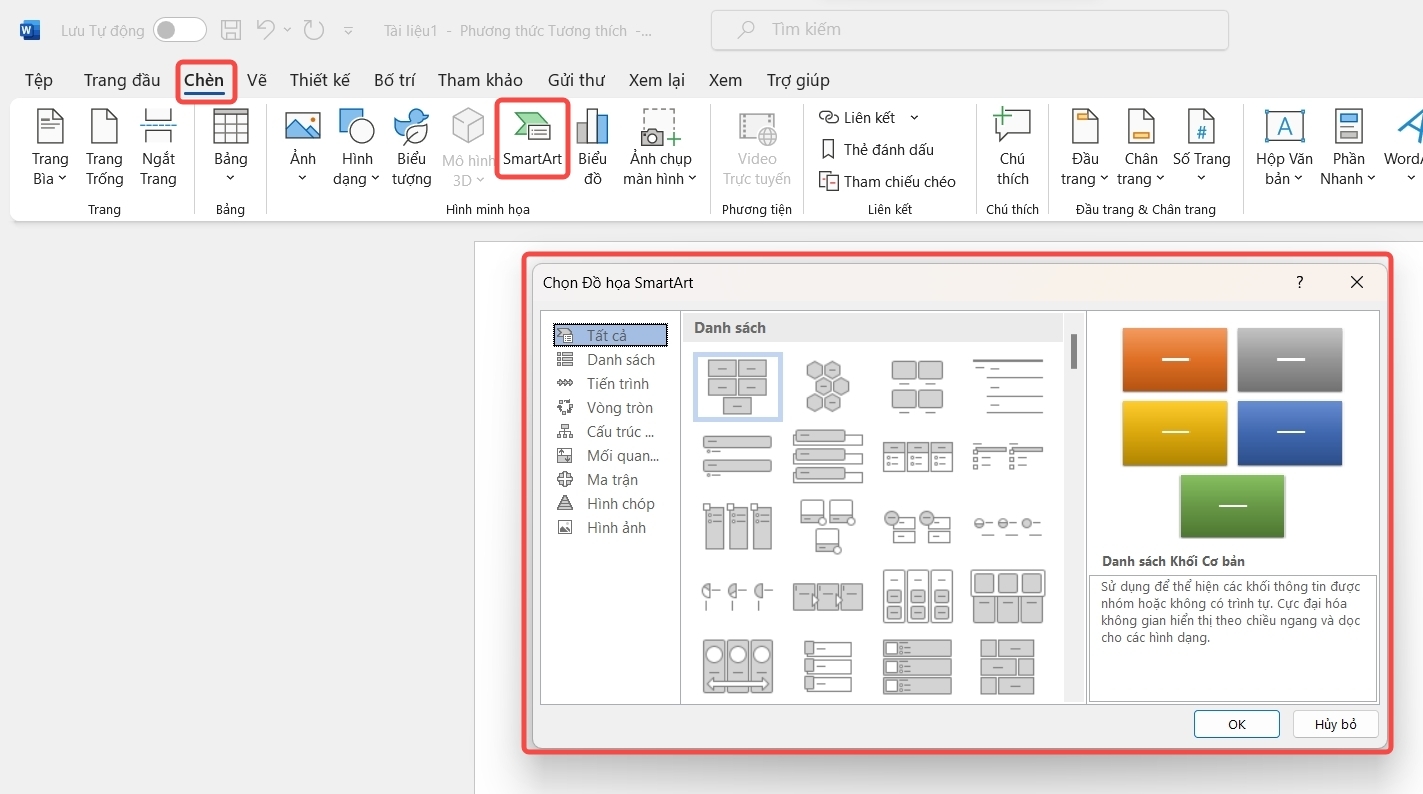1423x794 pixels.
Task: Switch to the Tham khảo tab
Action: 480,80
